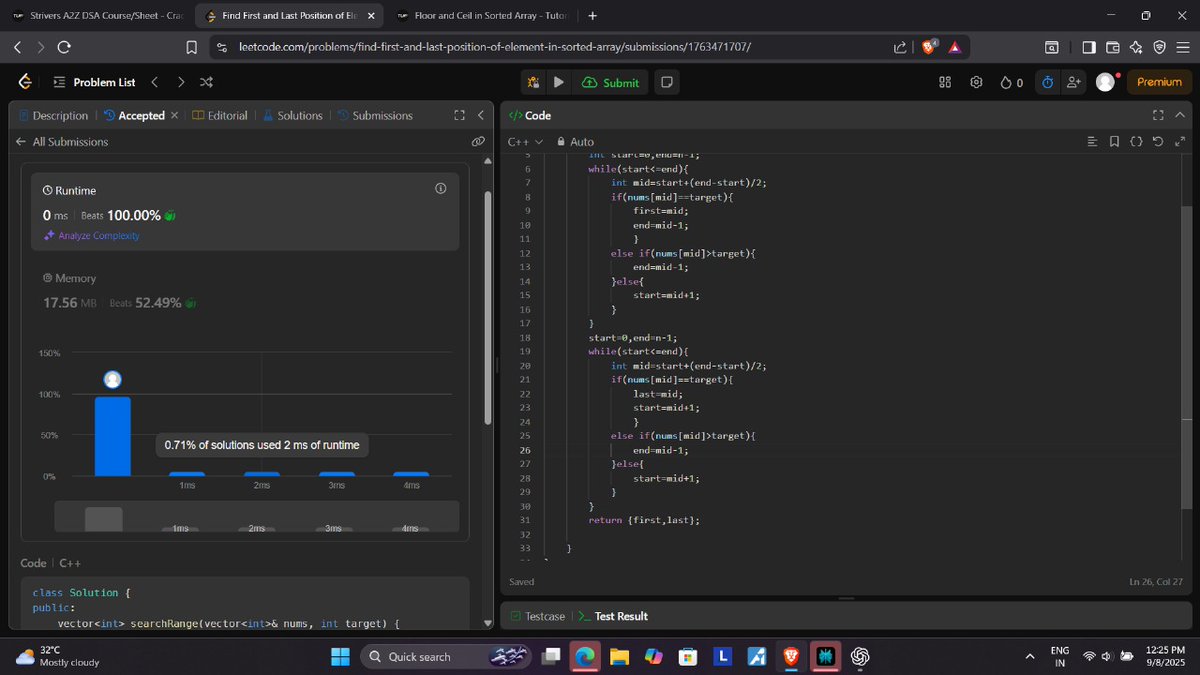Image resolution: width=1200 pixels, height=675 pixels.
Task: Close the Accepted results tab
Action: point(174,115)
